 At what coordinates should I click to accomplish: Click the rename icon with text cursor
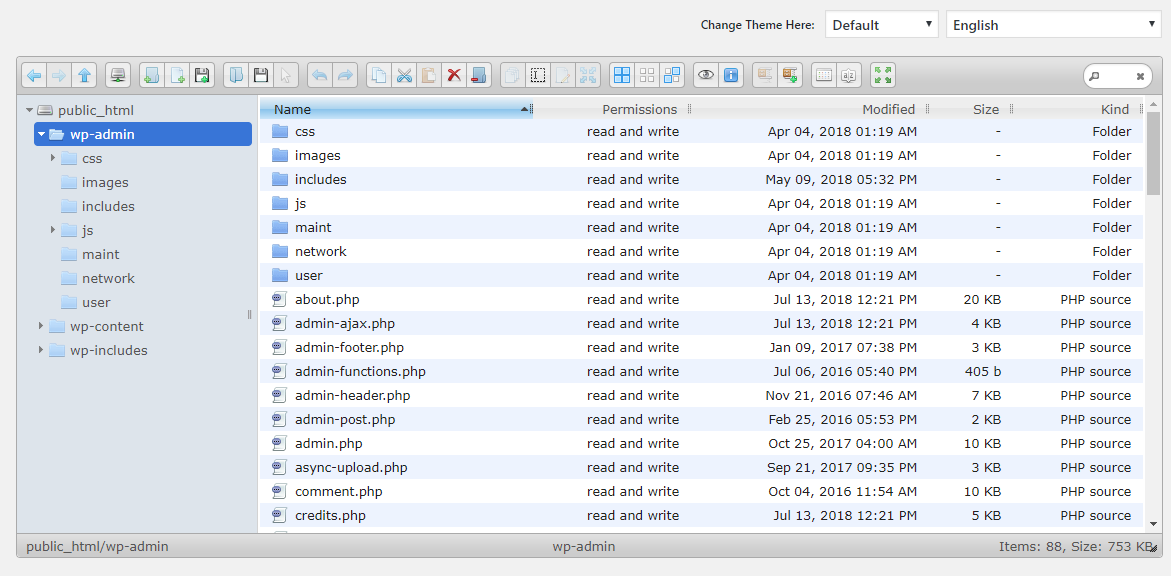[x=538, y=75]
